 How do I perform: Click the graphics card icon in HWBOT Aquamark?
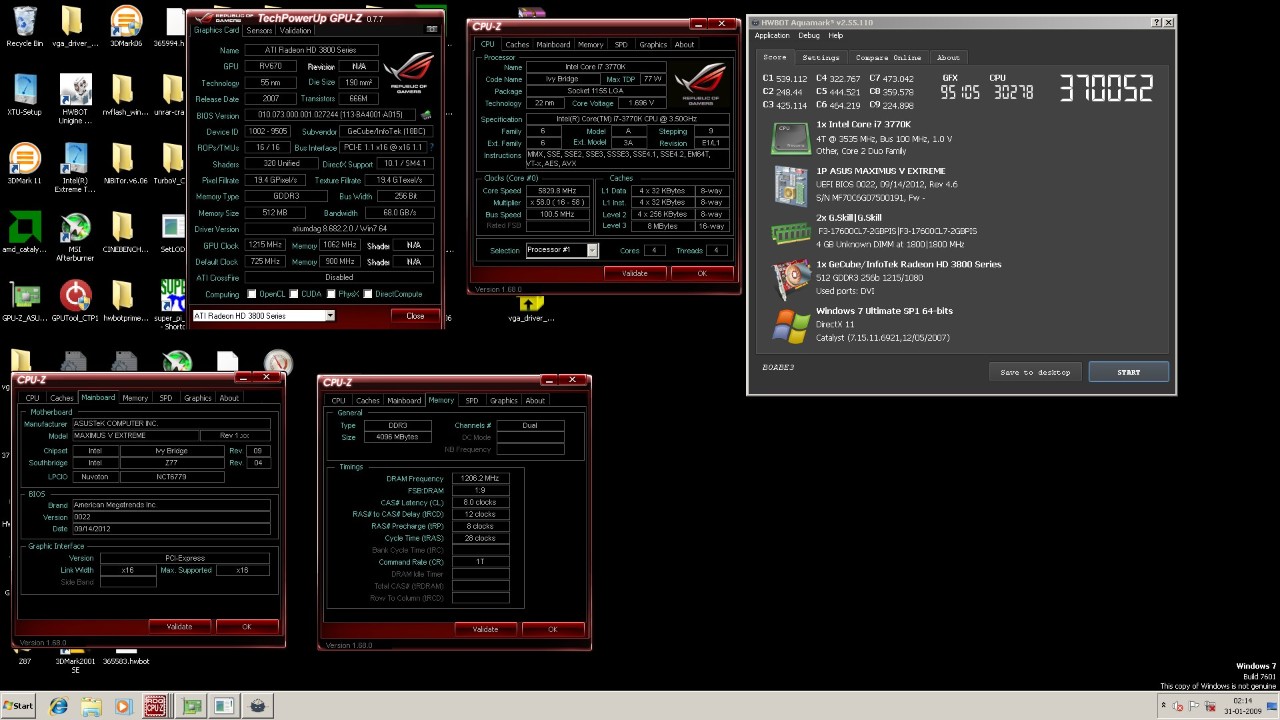coord(790,278)
